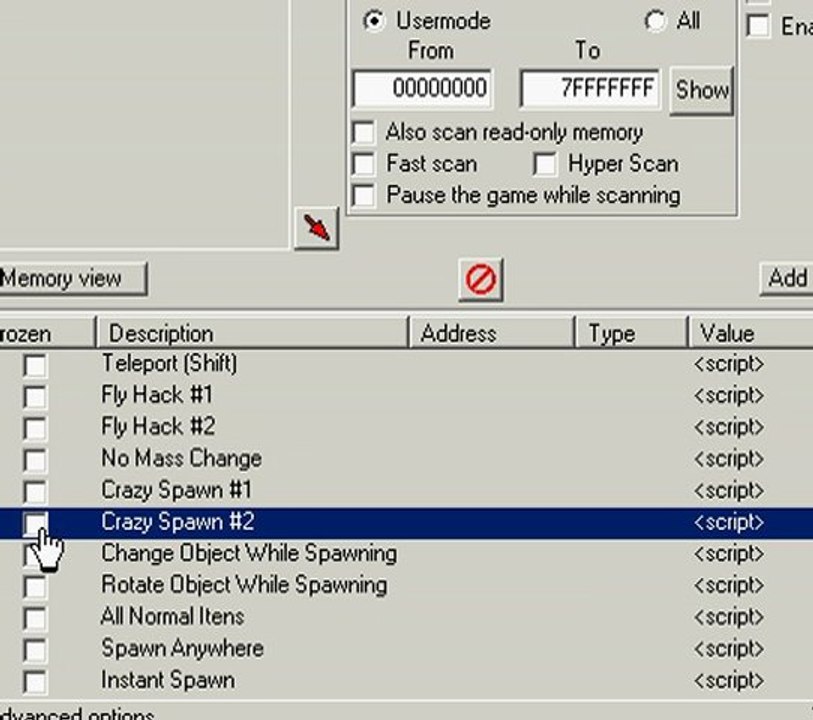Screen dimensions: 813x720
Task: Activate the Crazy Spawn #2 checkbox
Action: click(35, 523)
